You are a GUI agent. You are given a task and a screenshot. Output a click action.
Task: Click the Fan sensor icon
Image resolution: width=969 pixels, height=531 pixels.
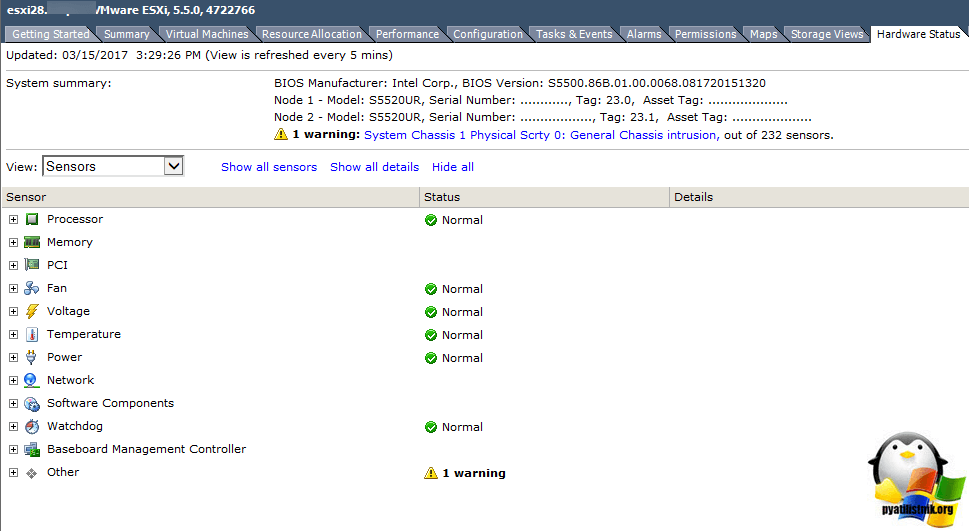tap(32, 288)
